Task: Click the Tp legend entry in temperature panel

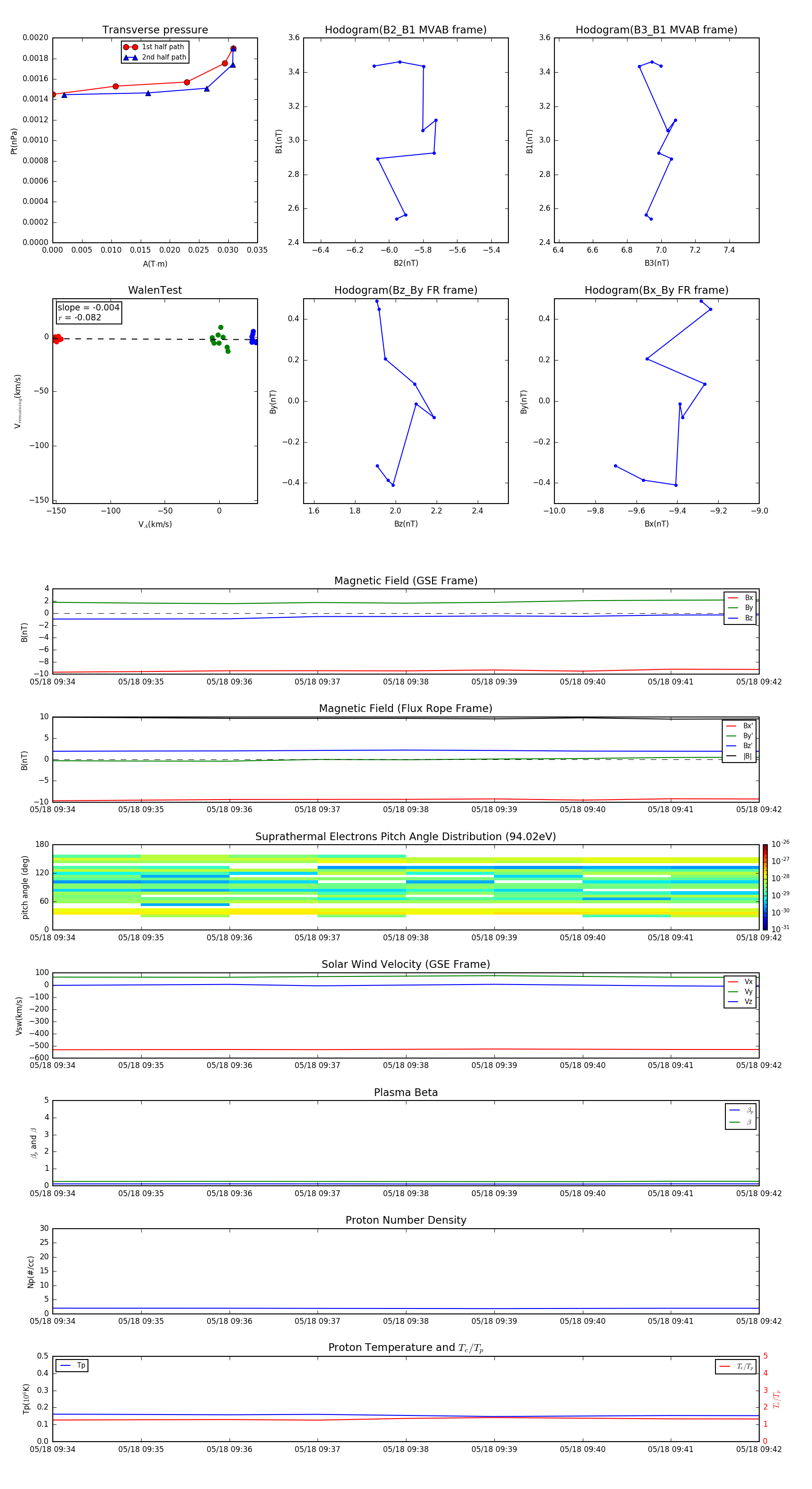Action: (x=72, y=1365)
